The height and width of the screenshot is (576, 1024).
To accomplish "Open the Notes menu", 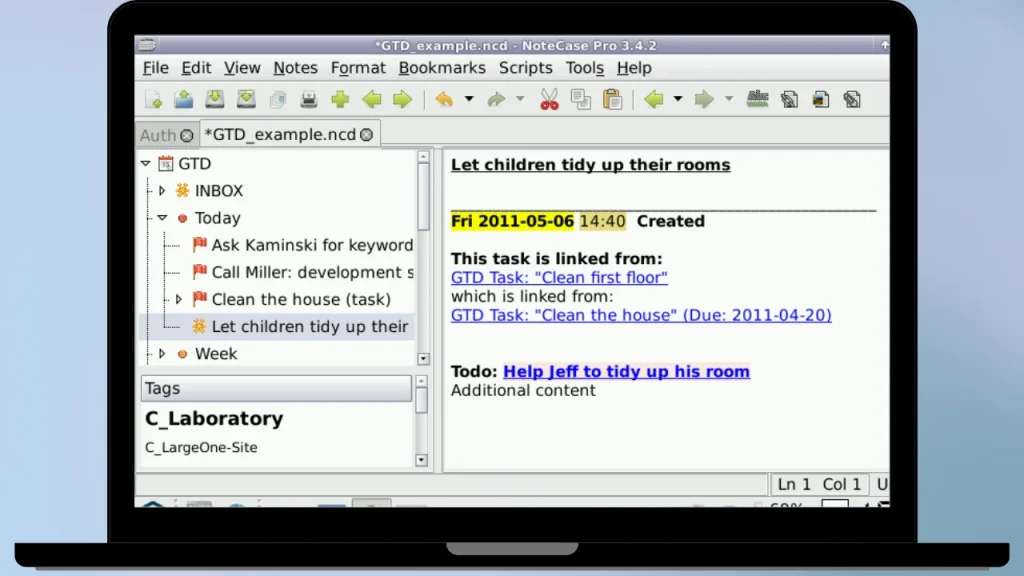I will click(x=295, y=68).
